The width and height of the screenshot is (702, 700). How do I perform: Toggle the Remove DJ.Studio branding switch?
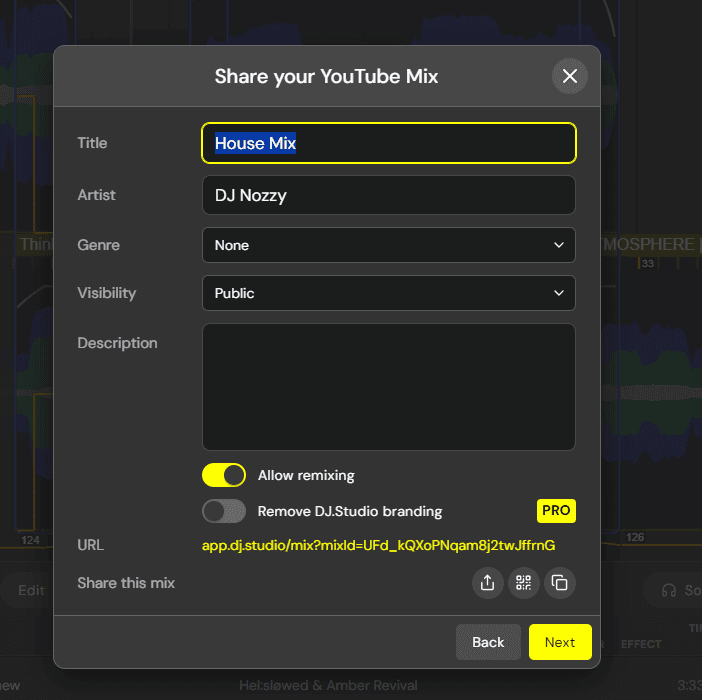click(x=224, y=511)
